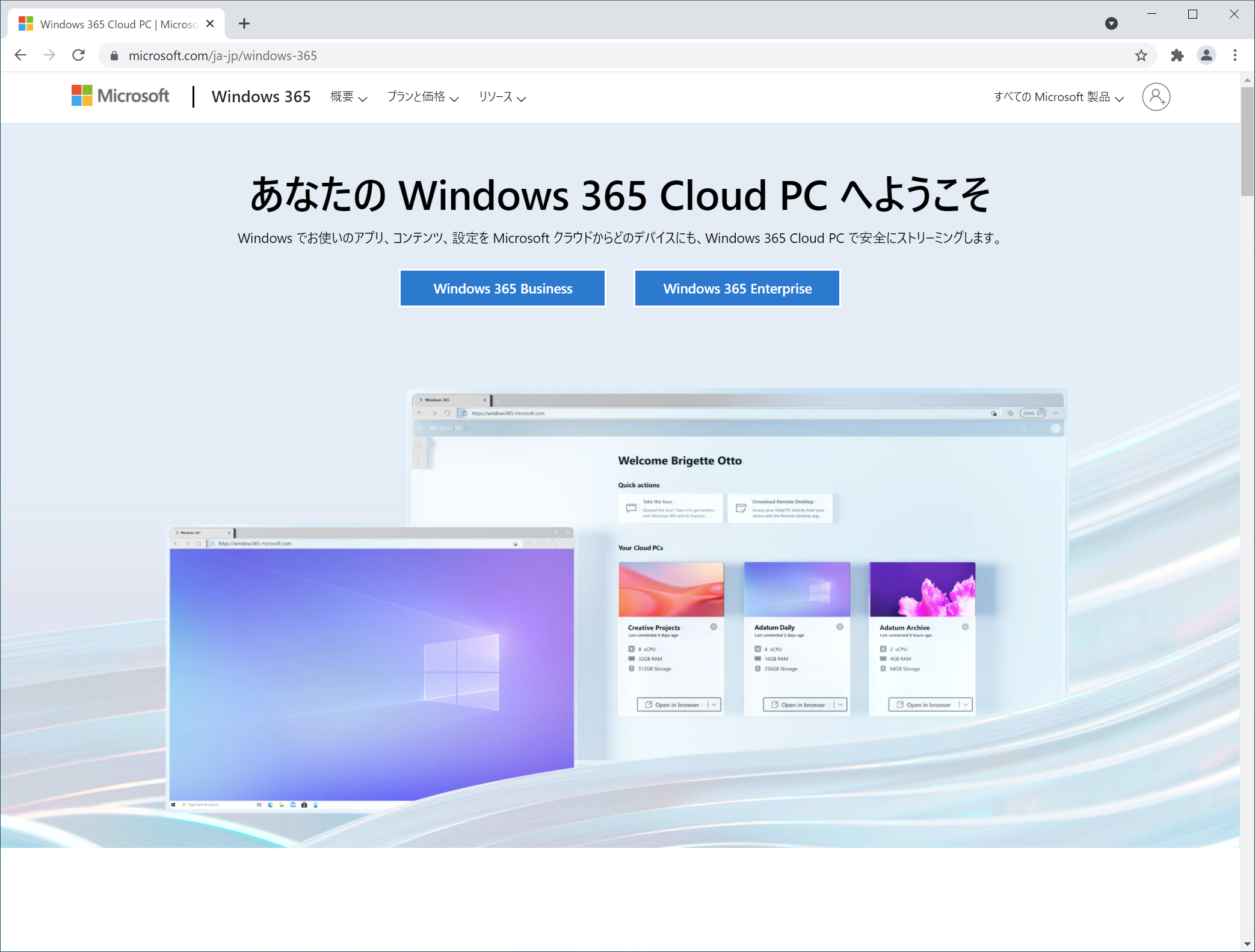
Task: Select the Windows 365 Cloud PC browser tab
Action: (x=117, y=24)
